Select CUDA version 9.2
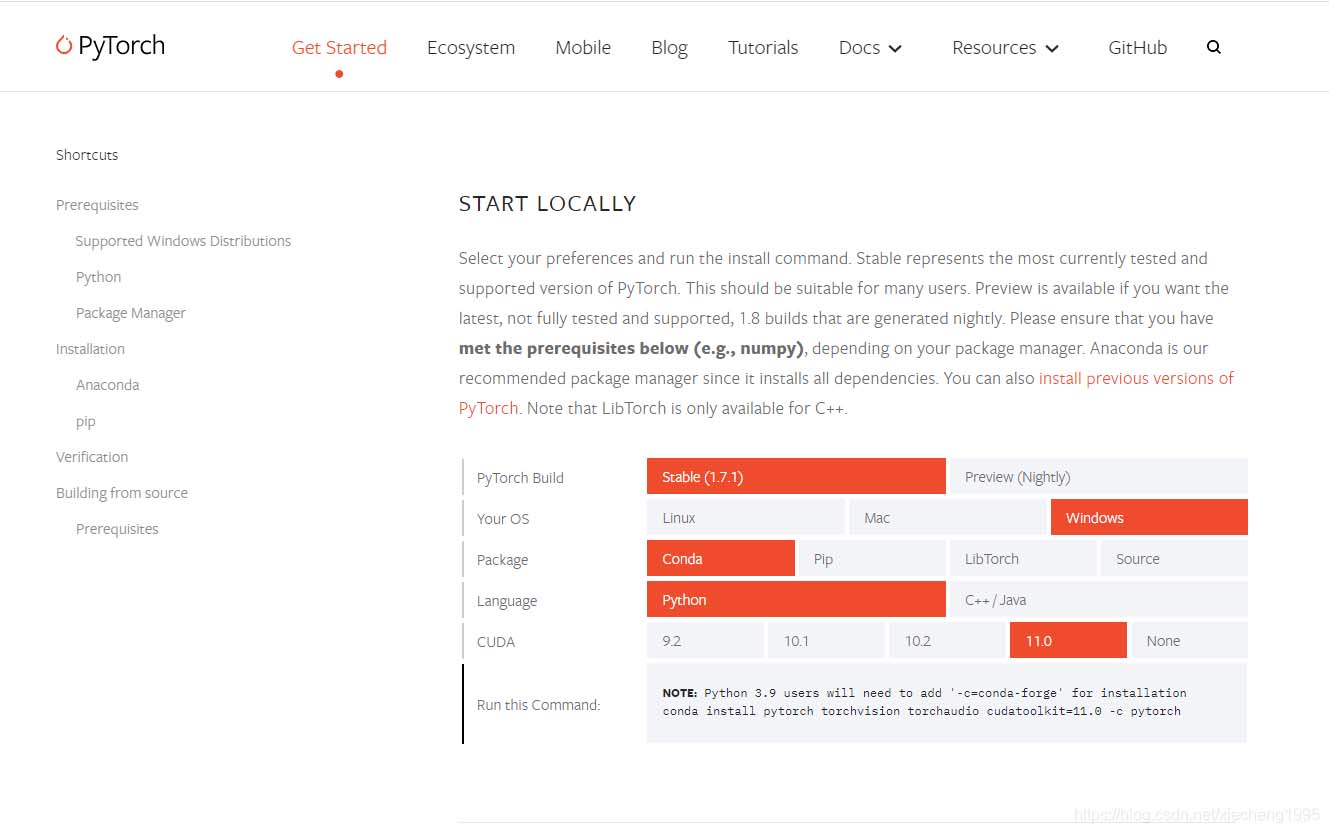The height and width of the screenshot is (833, 1329). (x=705, y=640)
